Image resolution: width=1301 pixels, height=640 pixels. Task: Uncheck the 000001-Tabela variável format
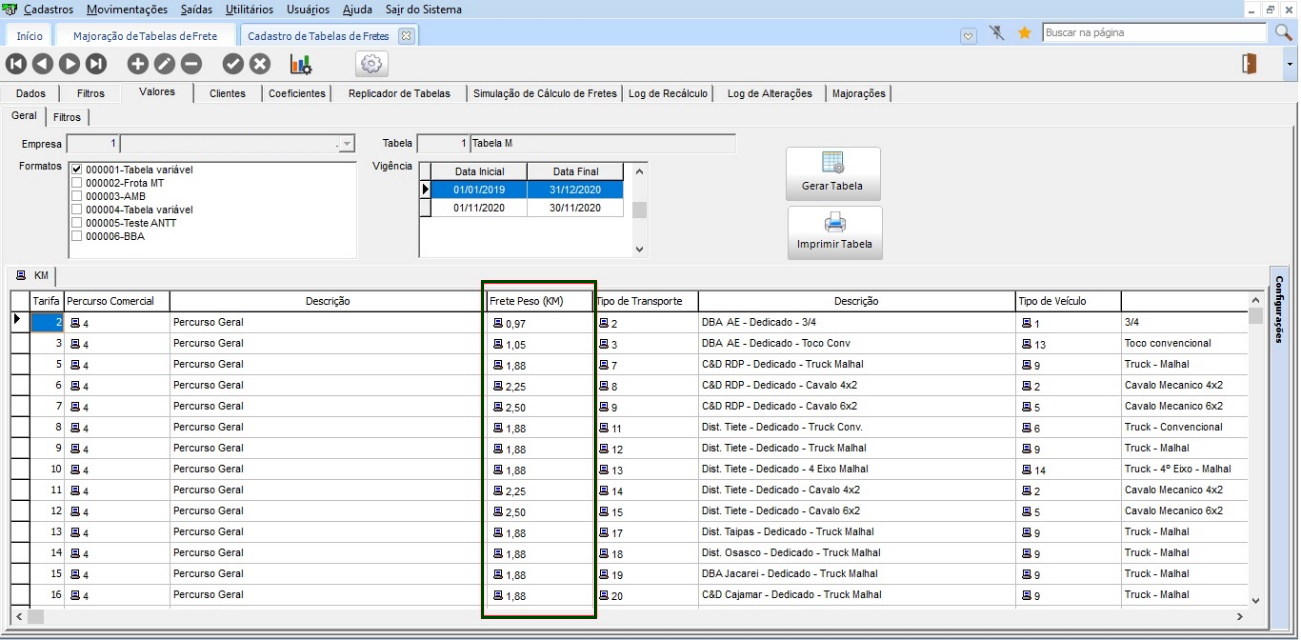pos(77,170)
